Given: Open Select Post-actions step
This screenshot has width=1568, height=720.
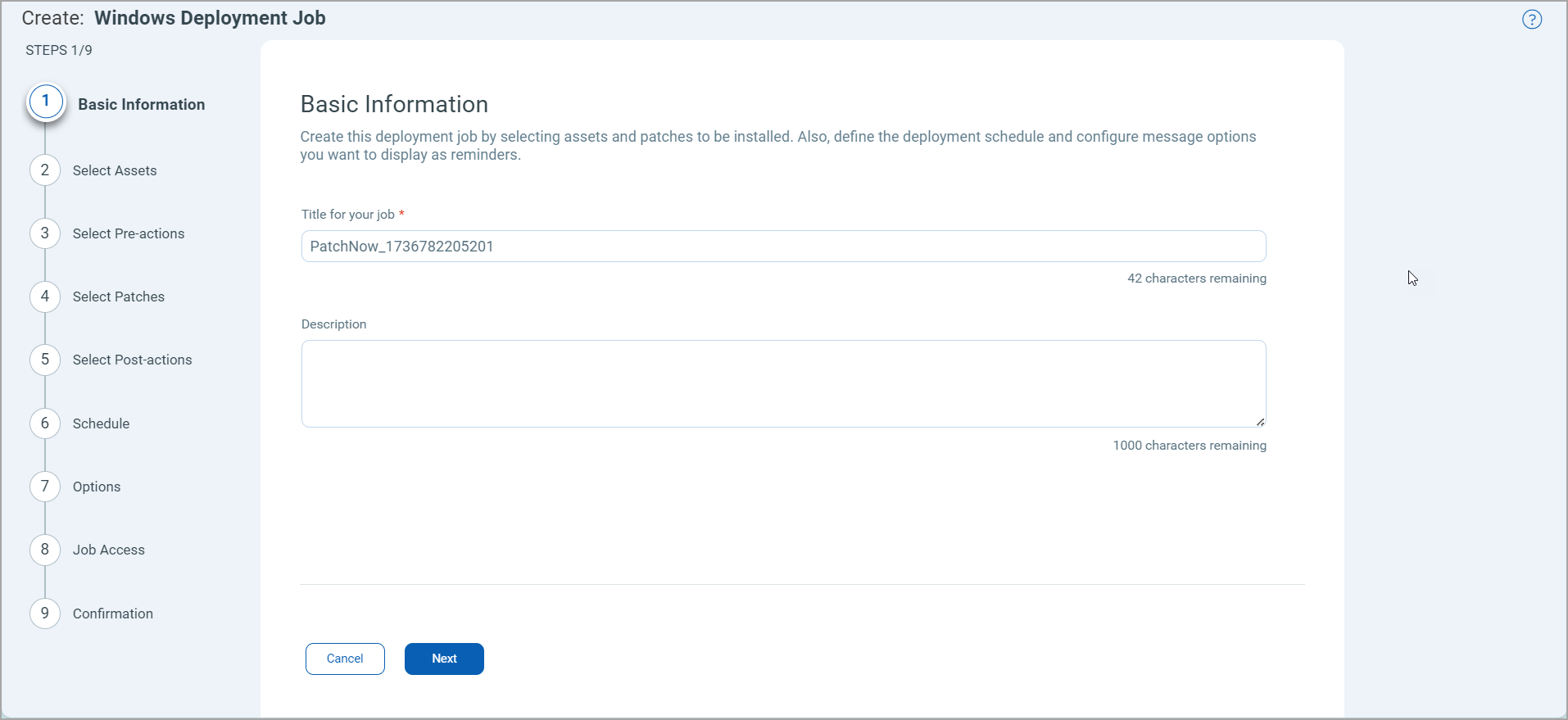Looking at the screenshot, I should [x=132, y=360].
